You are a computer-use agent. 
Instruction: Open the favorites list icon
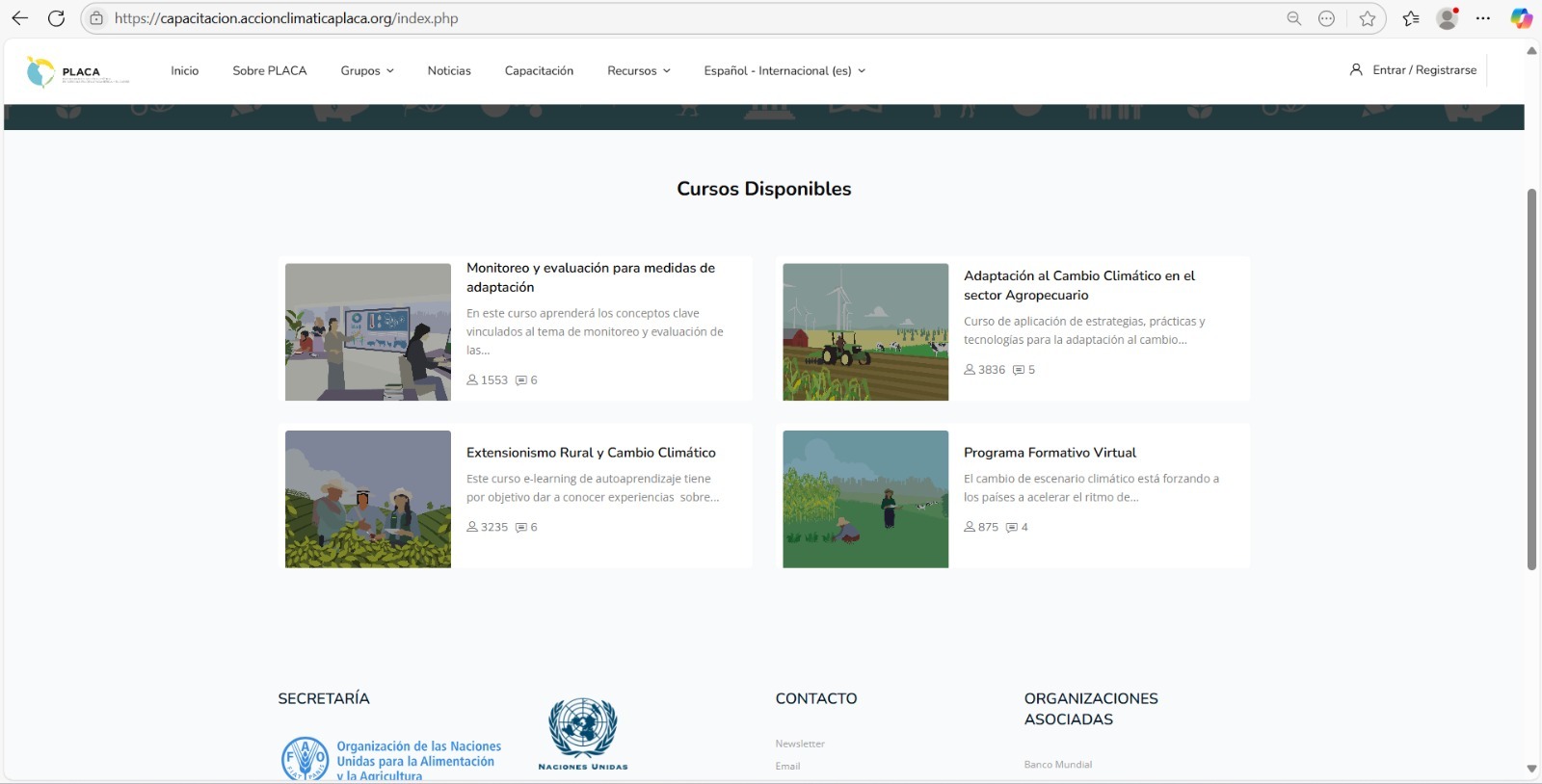click(x=1411, y=18)
